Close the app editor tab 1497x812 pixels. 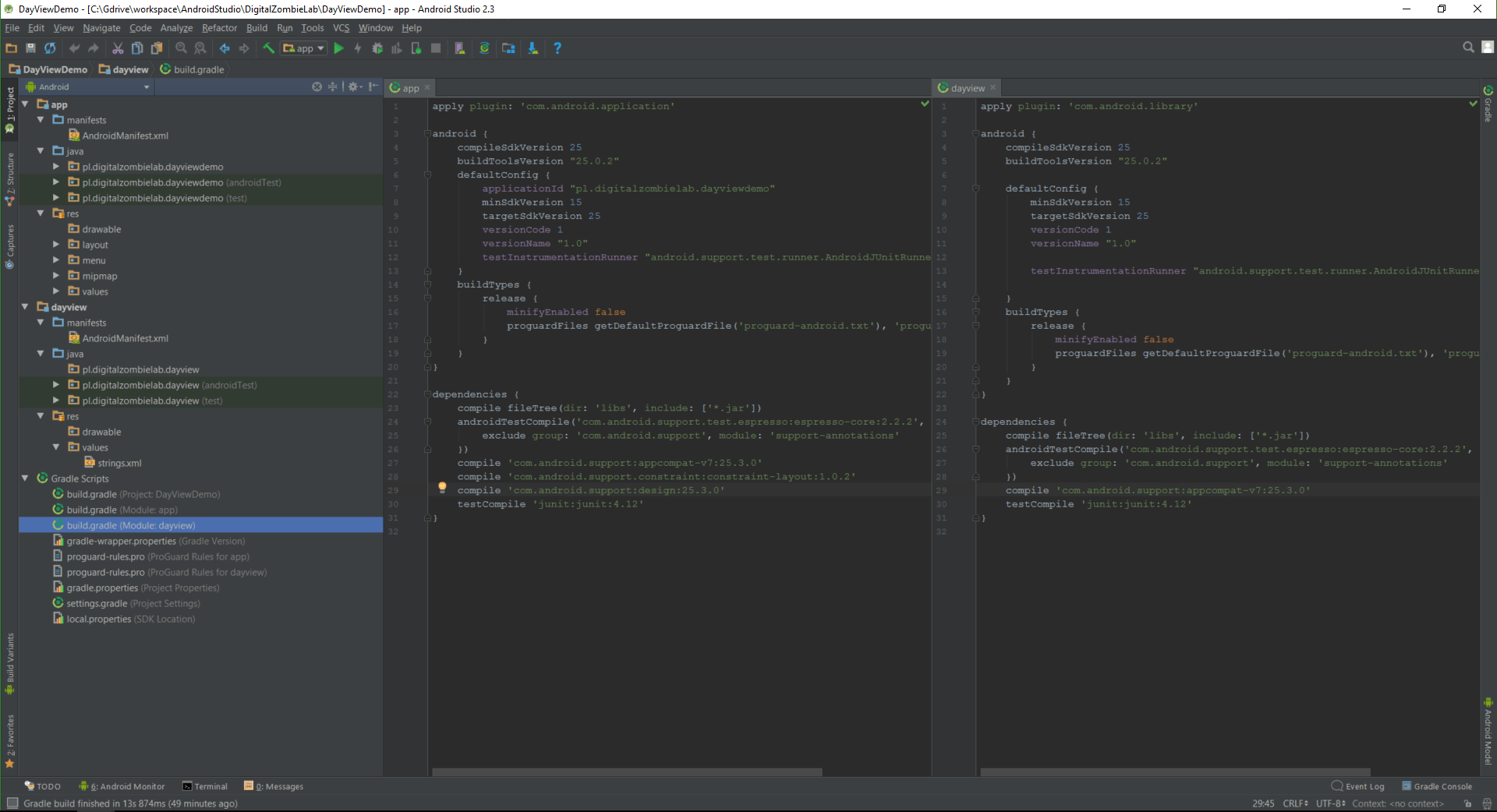coord(427,88)
